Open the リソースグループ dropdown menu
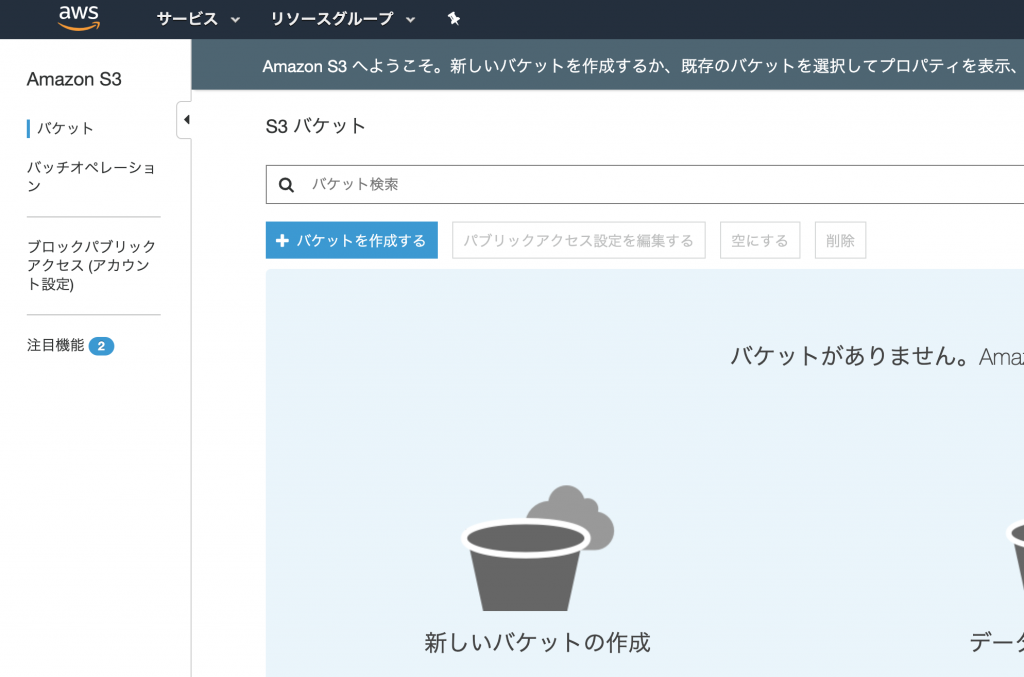 [x=343, y=19]
